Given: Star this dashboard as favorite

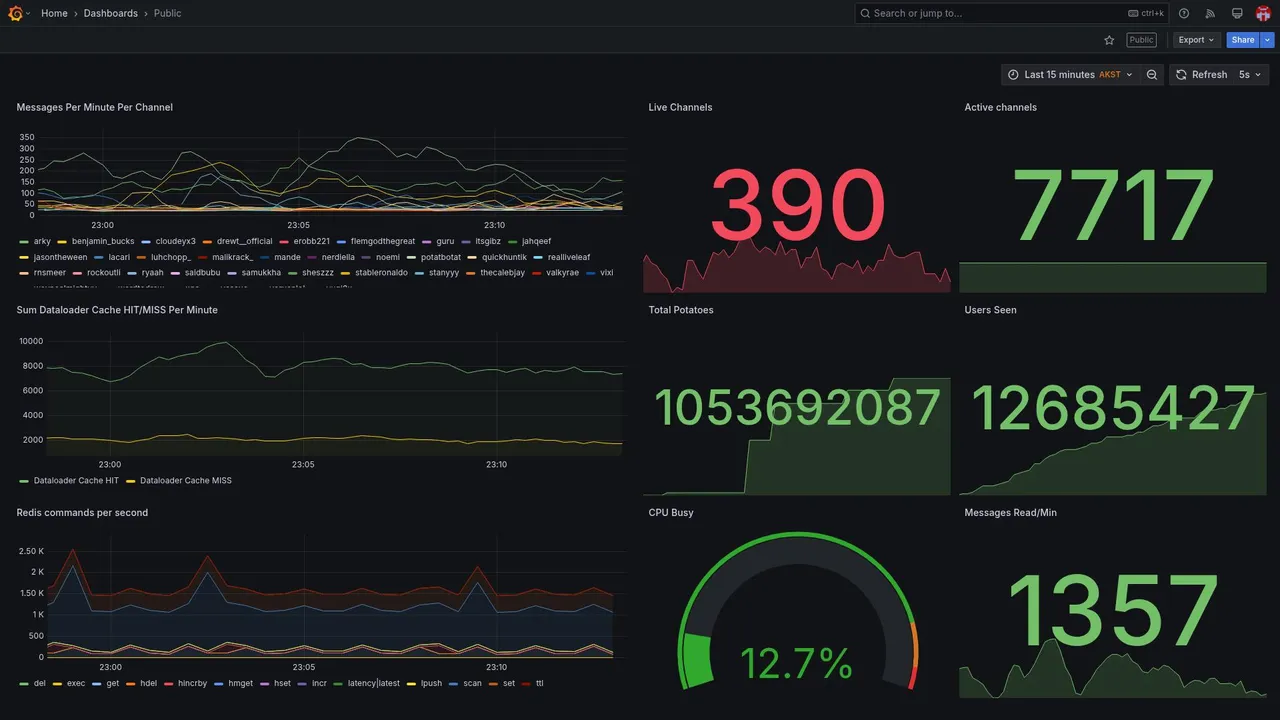Looking at the screenshot, I should coord(1109,40).
